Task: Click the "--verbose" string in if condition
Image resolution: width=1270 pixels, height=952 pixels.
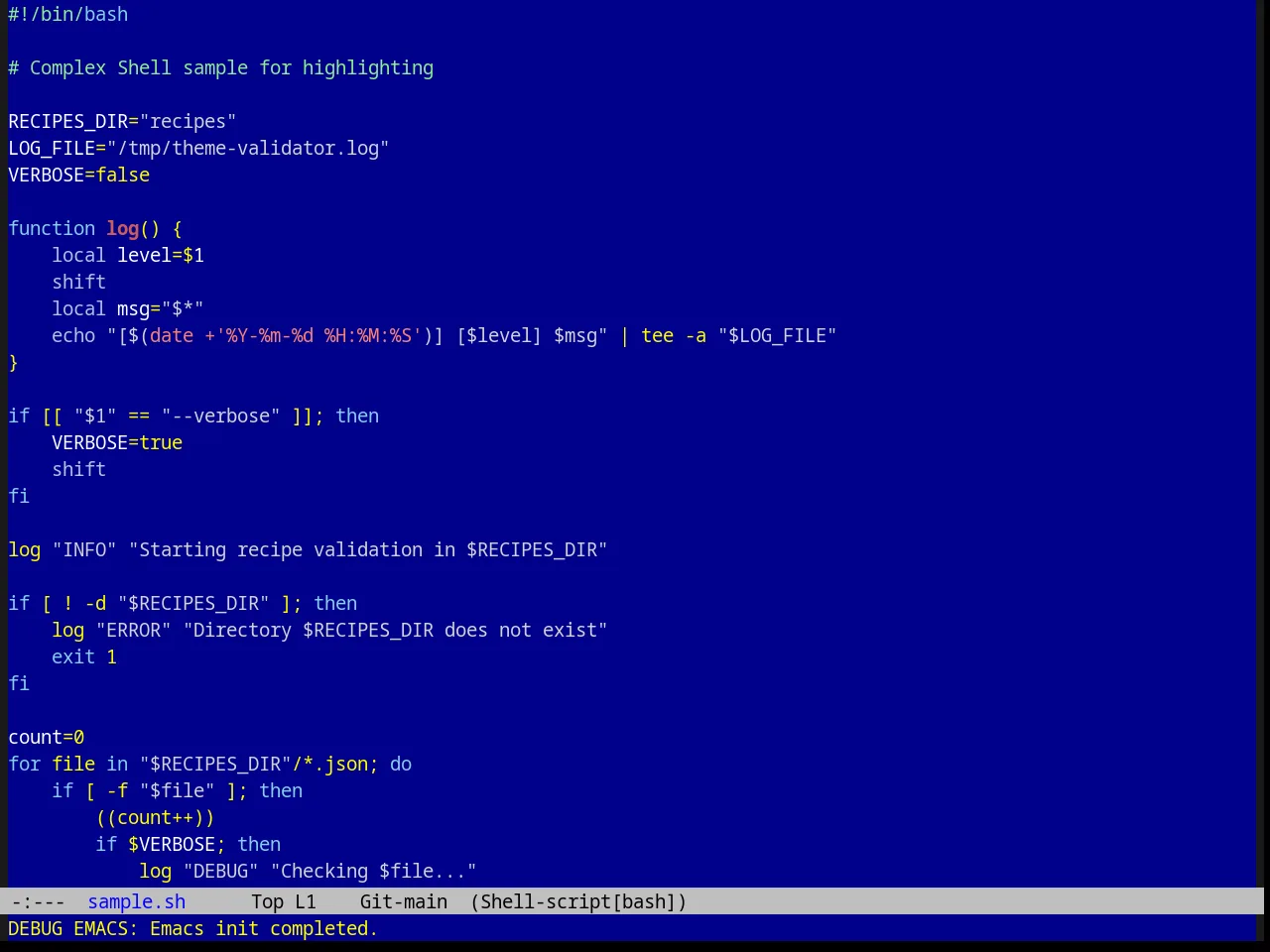Action: pos(221,416)
